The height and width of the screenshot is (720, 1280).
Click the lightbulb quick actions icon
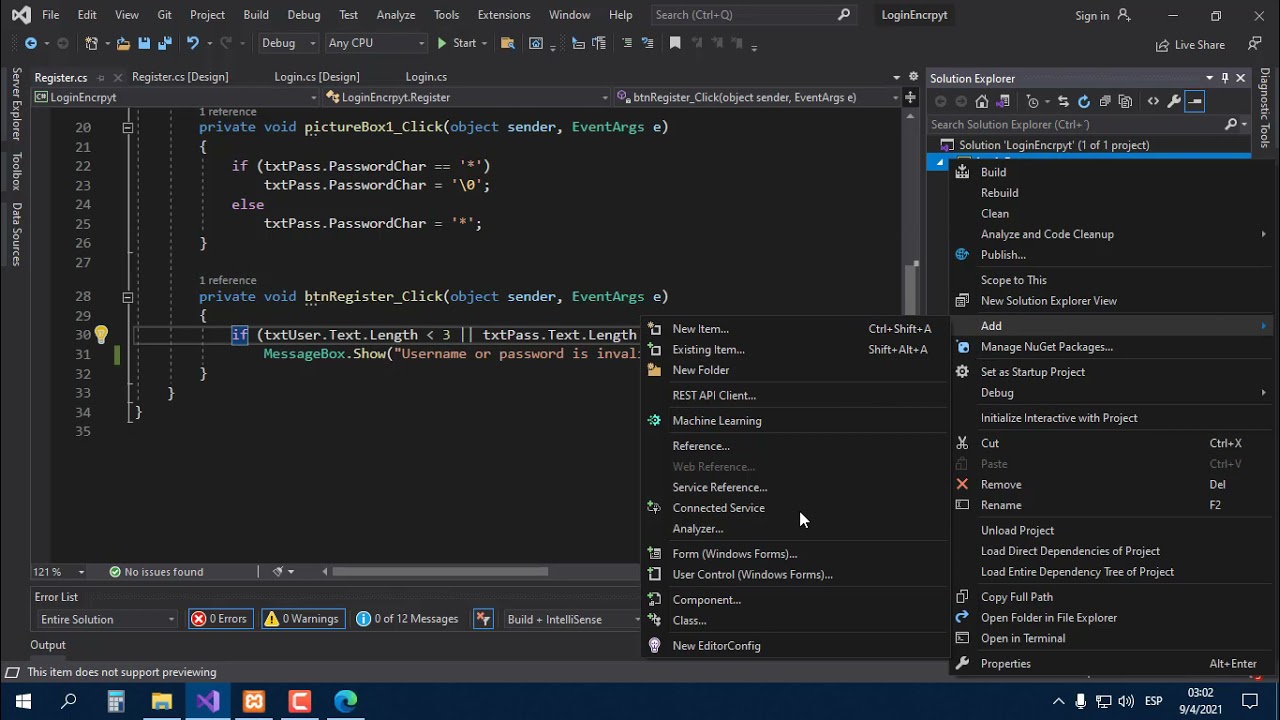(101, 335)
